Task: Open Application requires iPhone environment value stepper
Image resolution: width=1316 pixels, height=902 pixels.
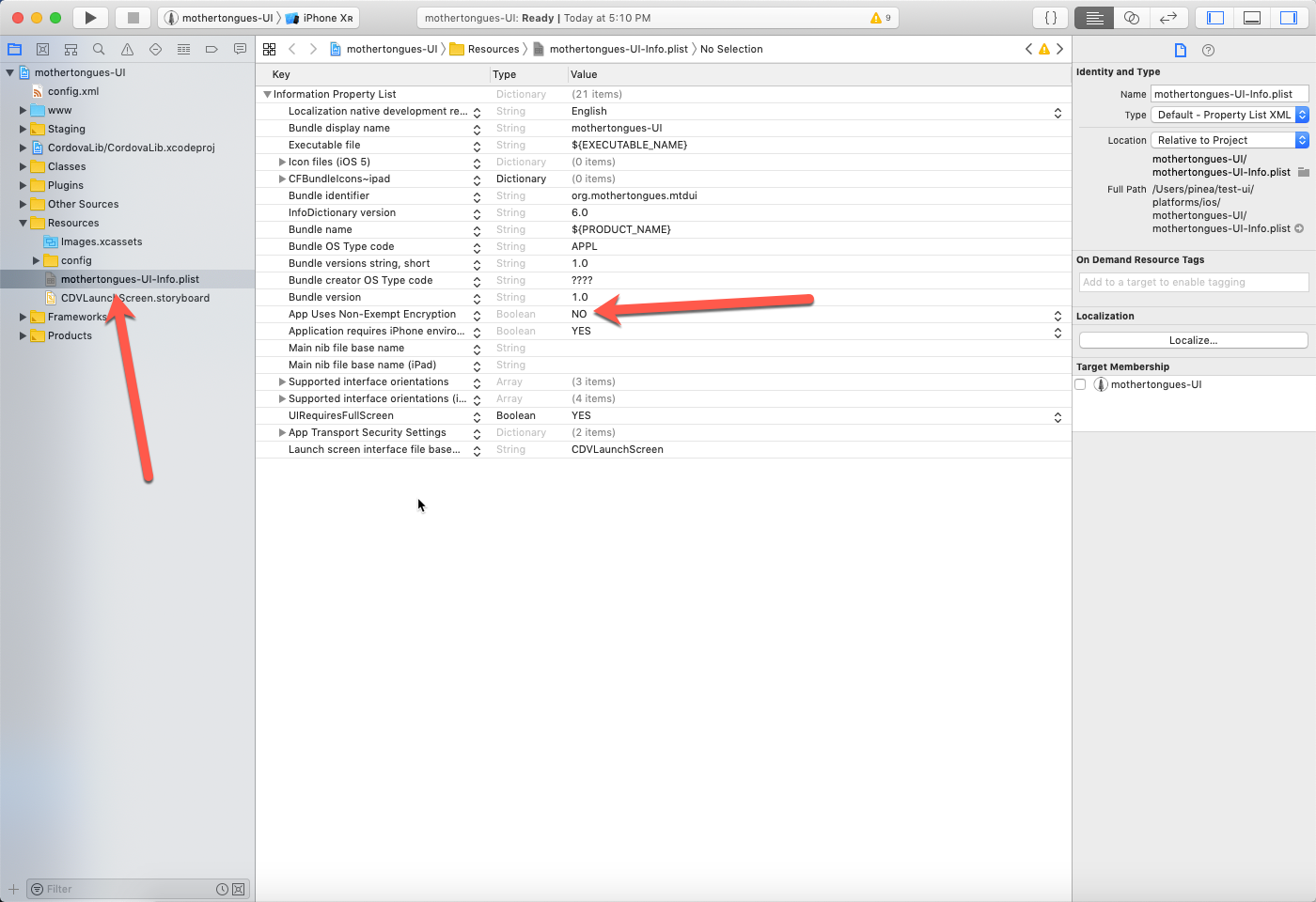Action: [x=1057, y=332]
